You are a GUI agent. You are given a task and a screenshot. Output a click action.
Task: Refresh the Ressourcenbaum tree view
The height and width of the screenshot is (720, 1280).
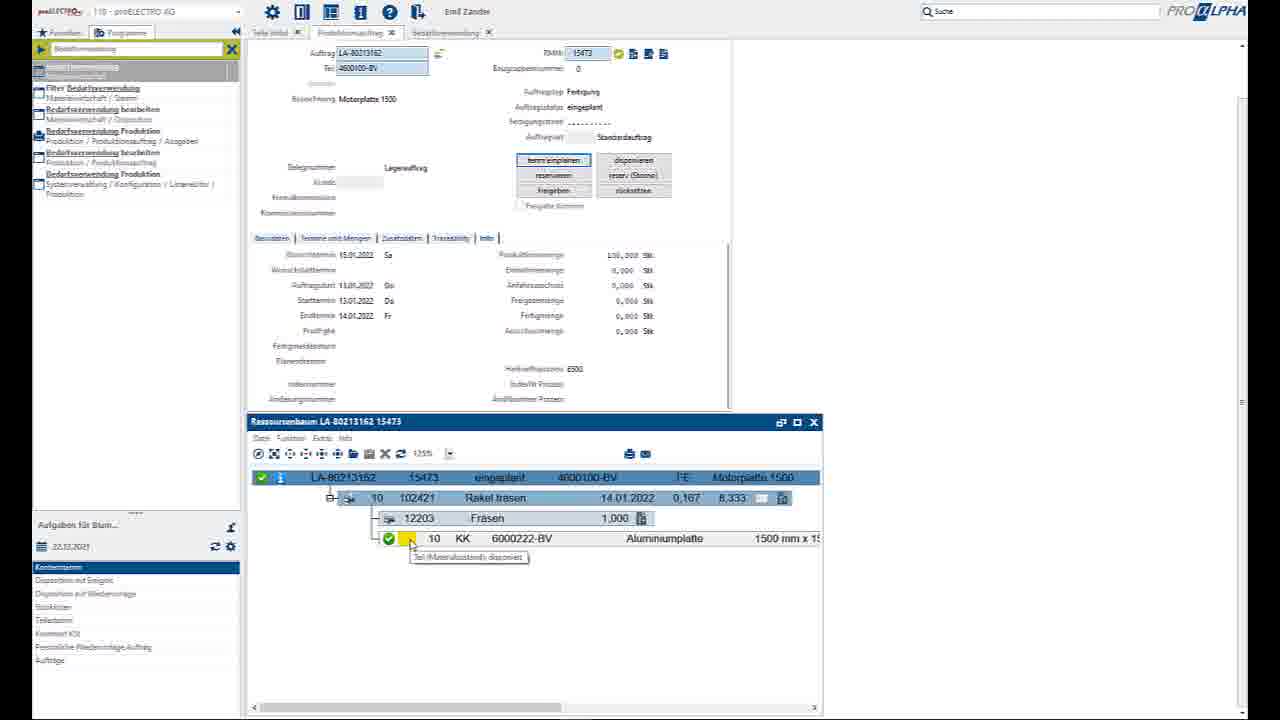[x=401, y=454]
